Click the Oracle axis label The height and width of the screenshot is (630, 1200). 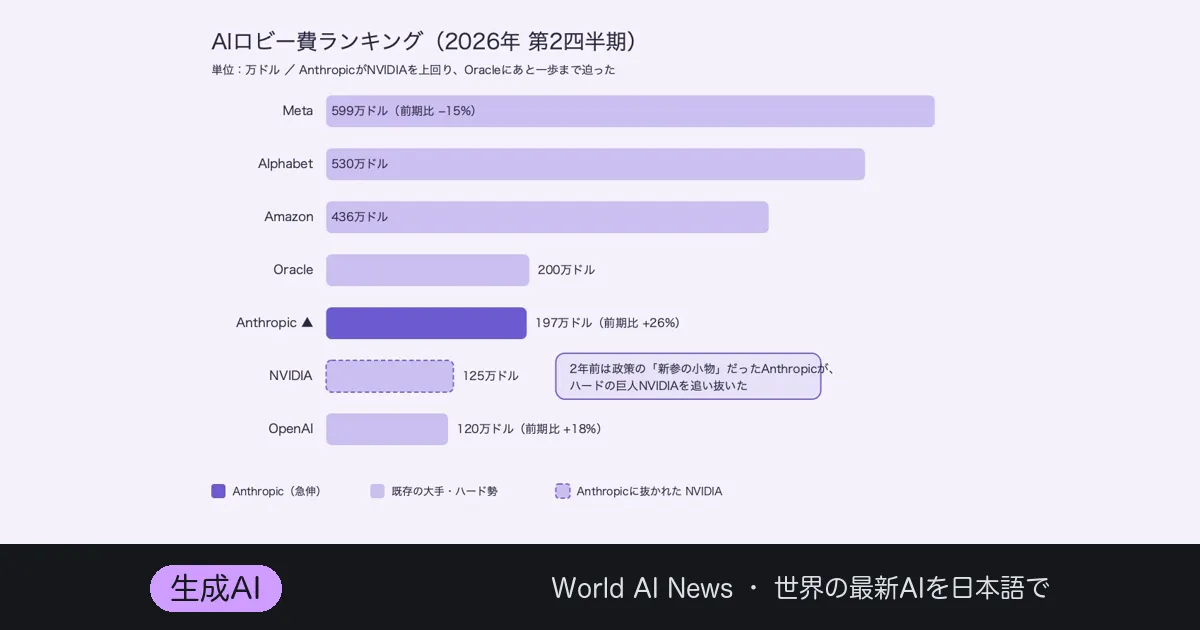point(293,270)
